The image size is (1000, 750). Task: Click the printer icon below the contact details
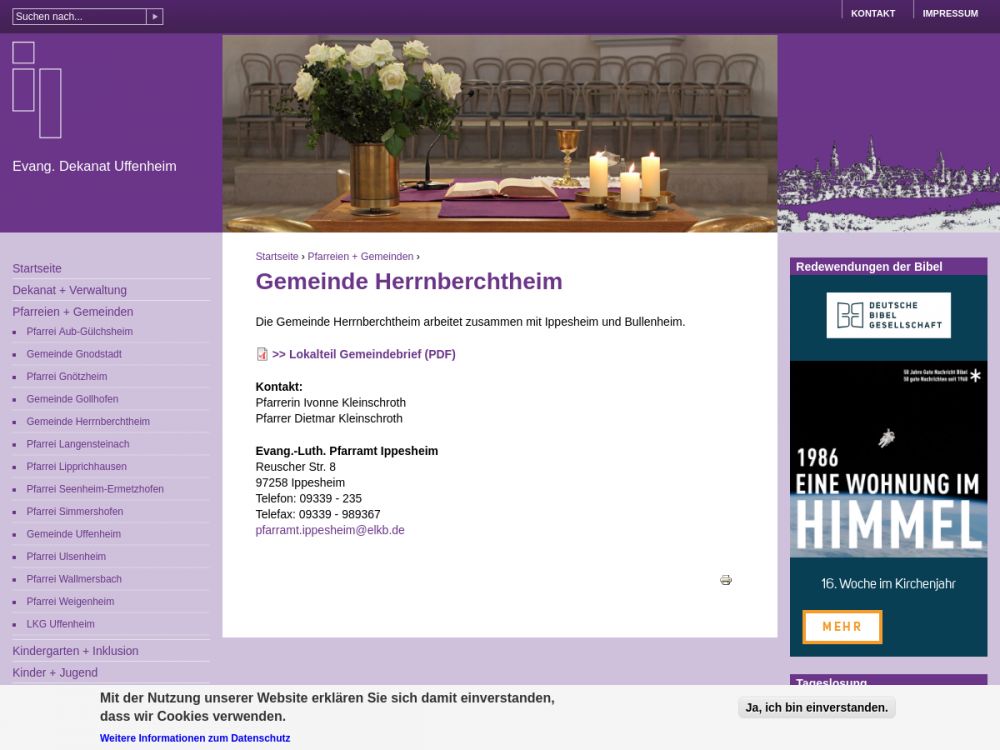pos(726,580)
